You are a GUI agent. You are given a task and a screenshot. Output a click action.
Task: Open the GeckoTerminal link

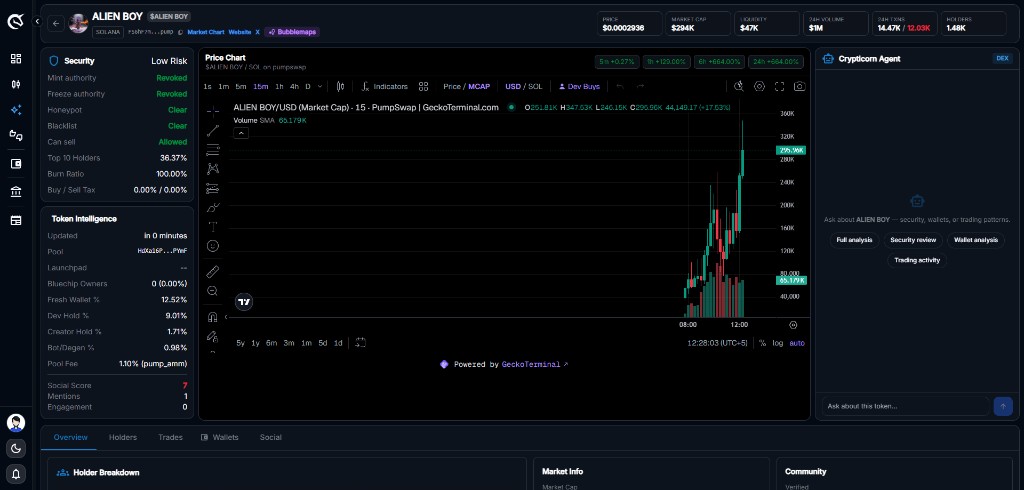535,365
